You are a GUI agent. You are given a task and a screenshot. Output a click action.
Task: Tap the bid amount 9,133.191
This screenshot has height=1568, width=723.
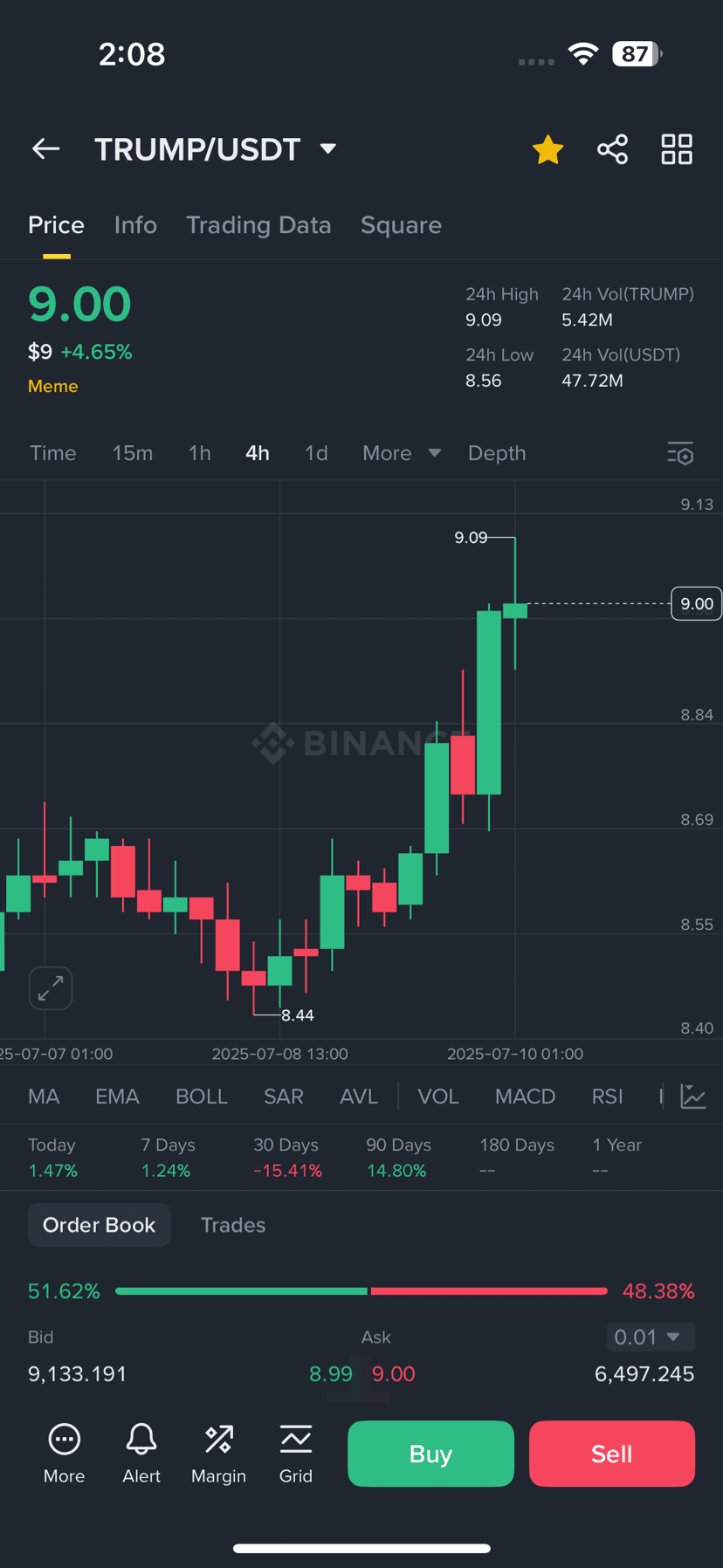pos(78,1373)
